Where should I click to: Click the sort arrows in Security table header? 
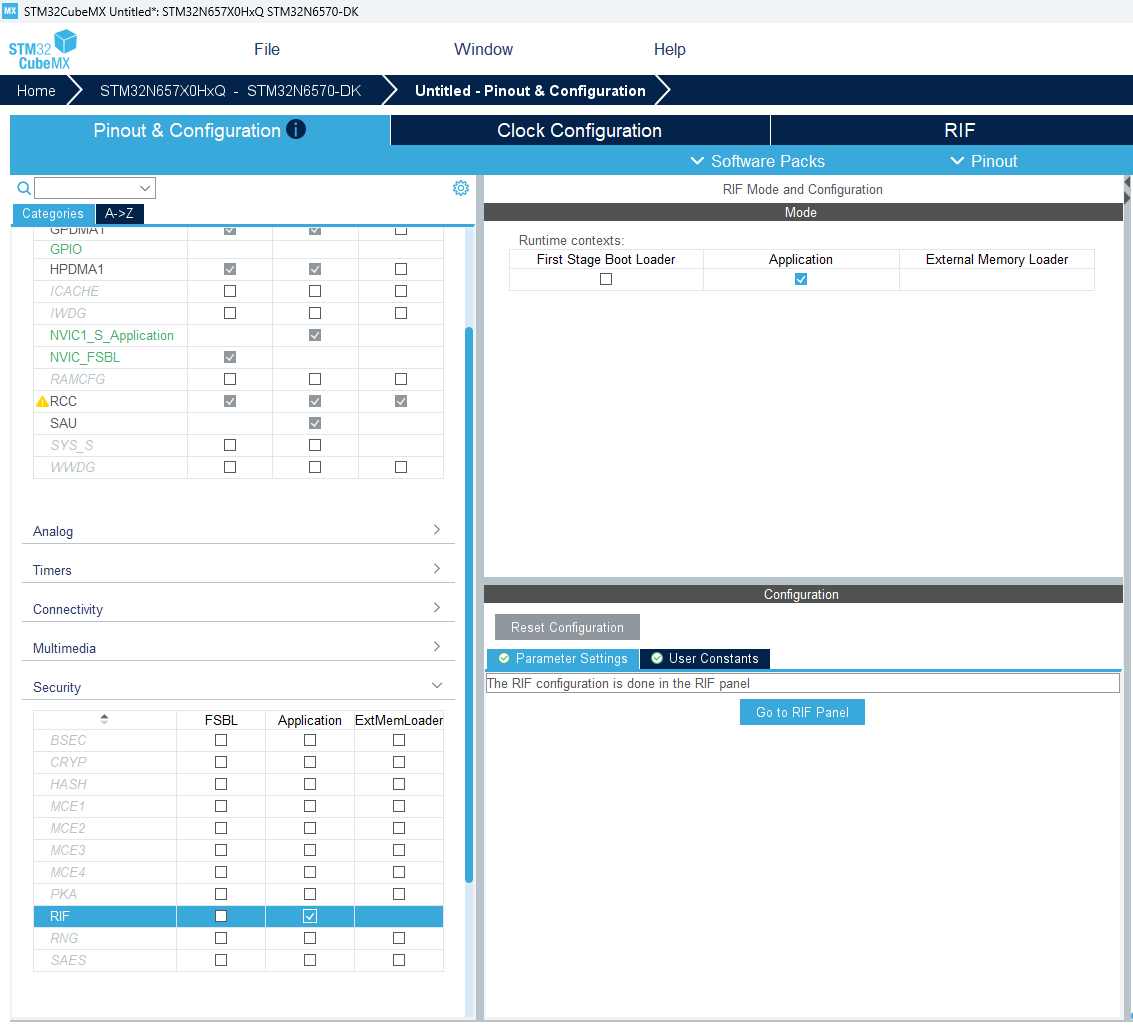point(104,720)
